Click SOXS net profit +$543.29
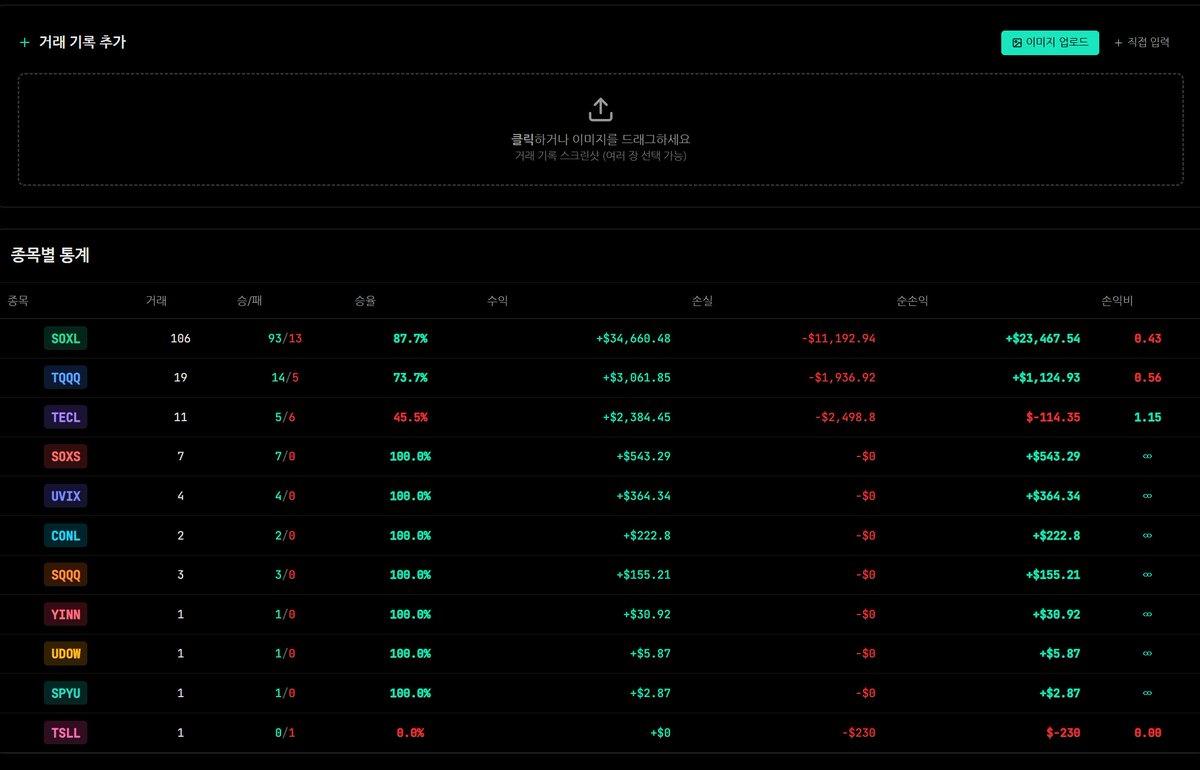 click(x=1054, y=457)
